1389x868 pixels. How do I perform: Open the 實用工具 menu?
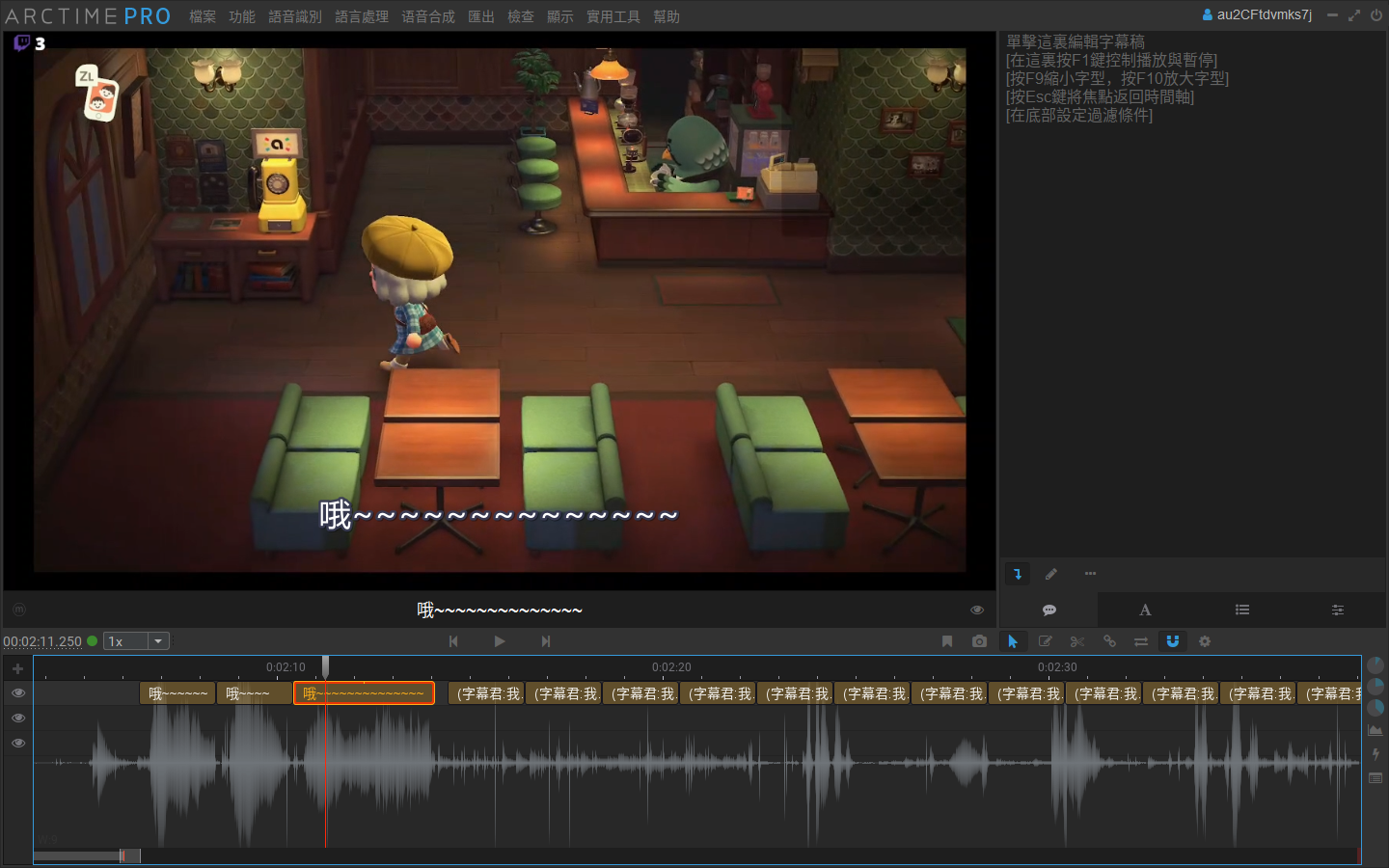click(x=613, y=16)
